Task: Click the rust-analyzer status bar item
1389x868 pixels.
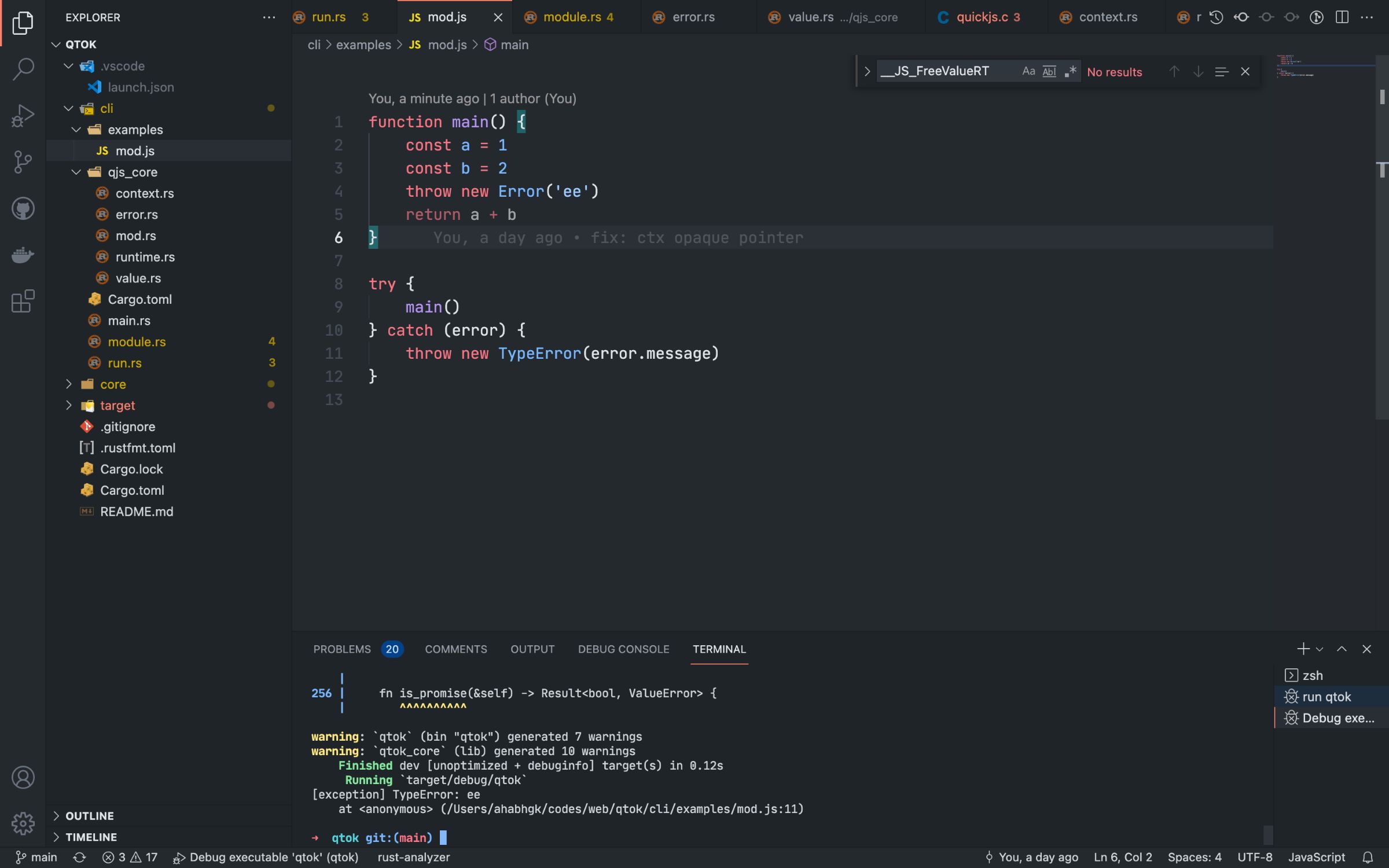Action: (x=413, y=857)
